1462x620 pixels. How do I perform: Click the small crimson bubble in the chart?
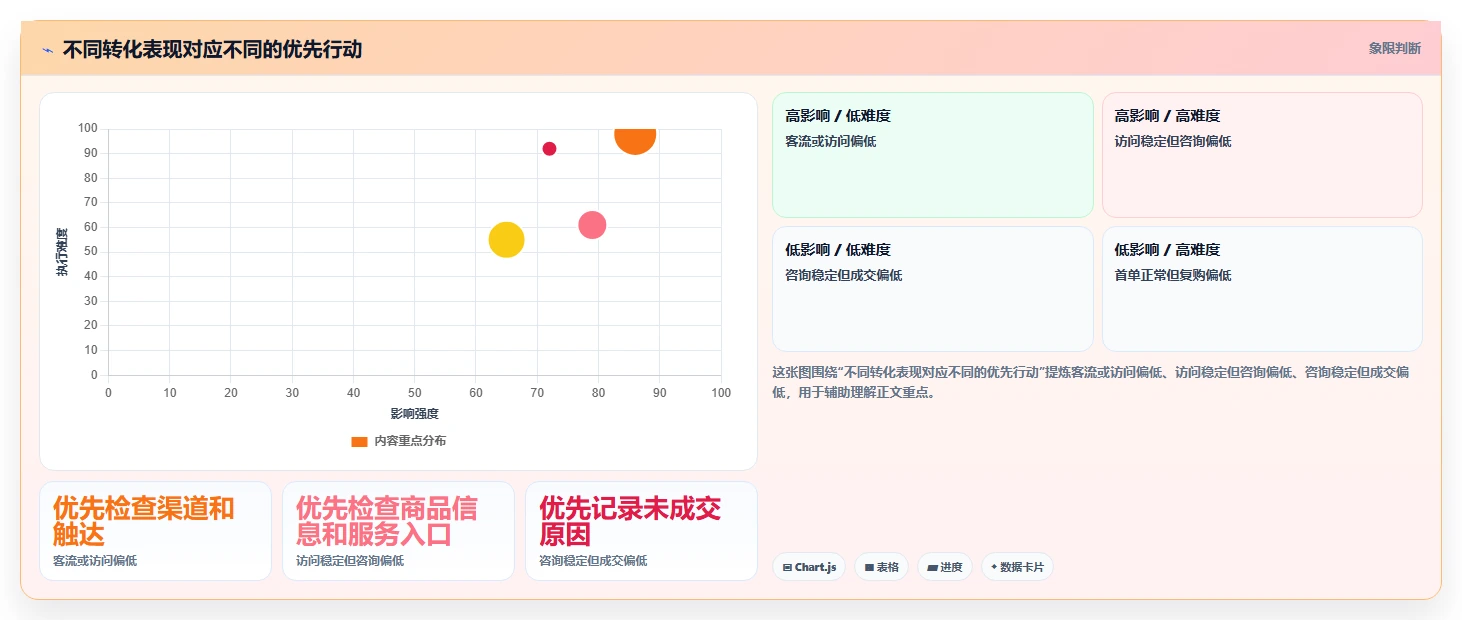pos(549,149)
